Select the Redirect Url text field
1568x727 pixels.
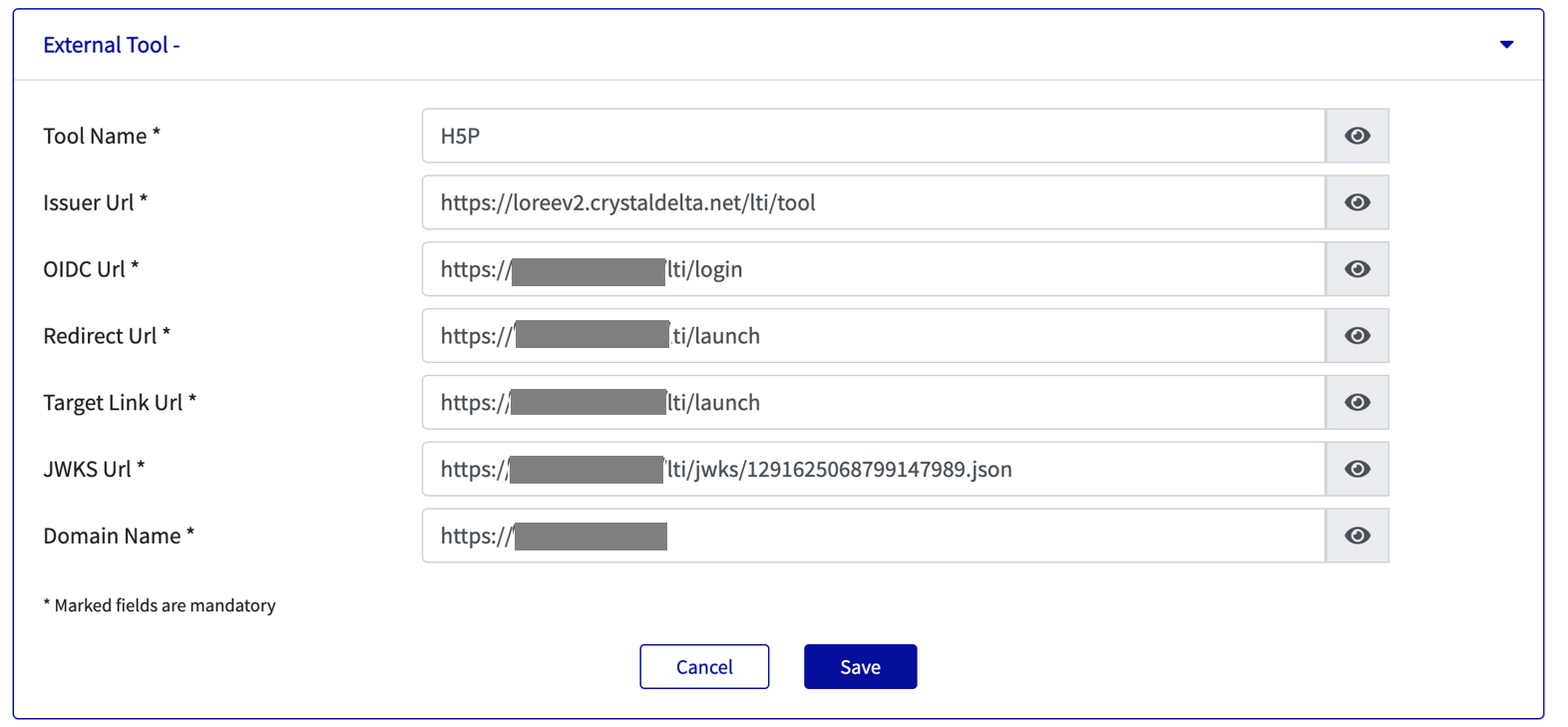click(997, 336)
